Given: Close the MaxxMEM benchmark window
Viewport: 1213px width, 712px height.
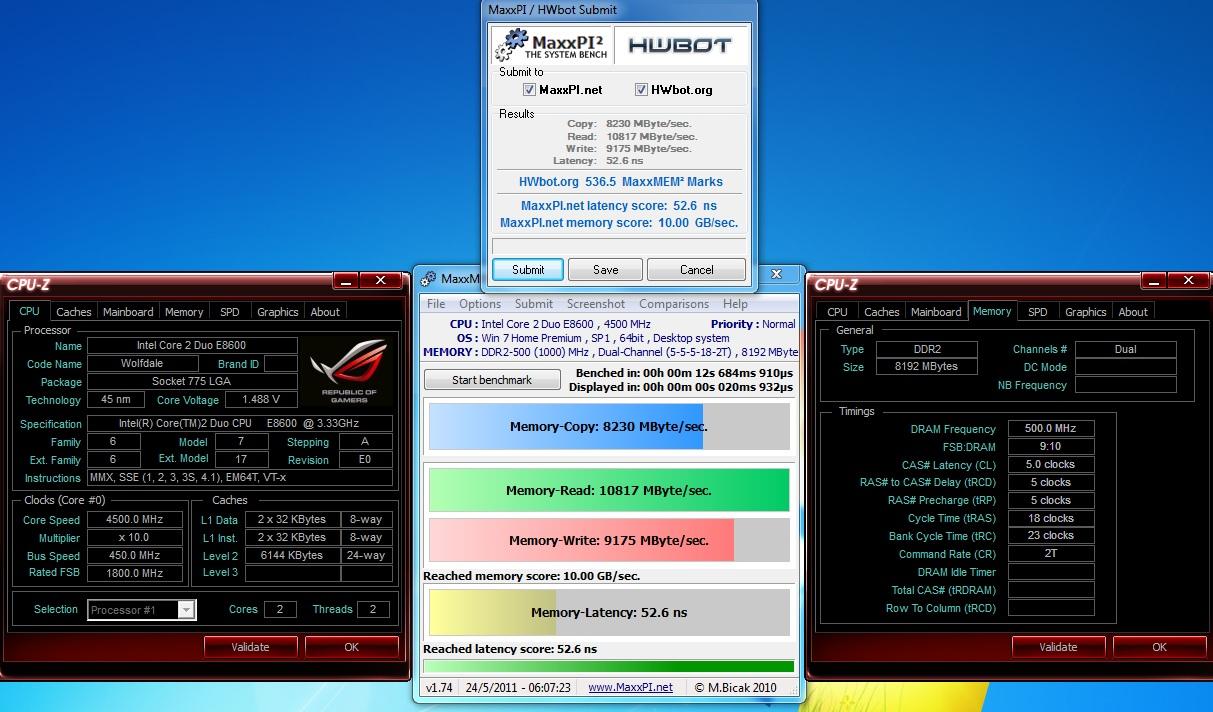Looking at the screenshot, I should click(778, 273).
